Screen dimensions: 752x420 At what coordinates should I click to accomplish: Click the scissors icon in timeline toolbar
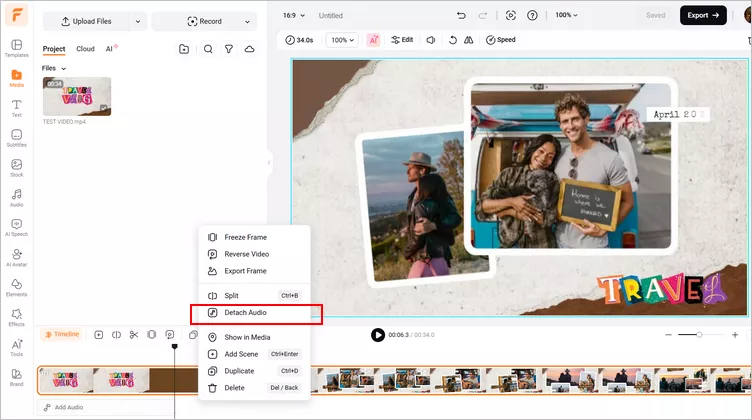[x=134, y=335]
